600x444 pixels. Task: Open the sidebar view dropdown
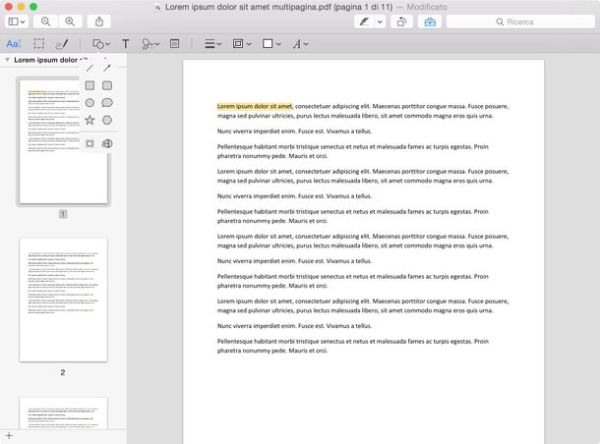(16, 22)
